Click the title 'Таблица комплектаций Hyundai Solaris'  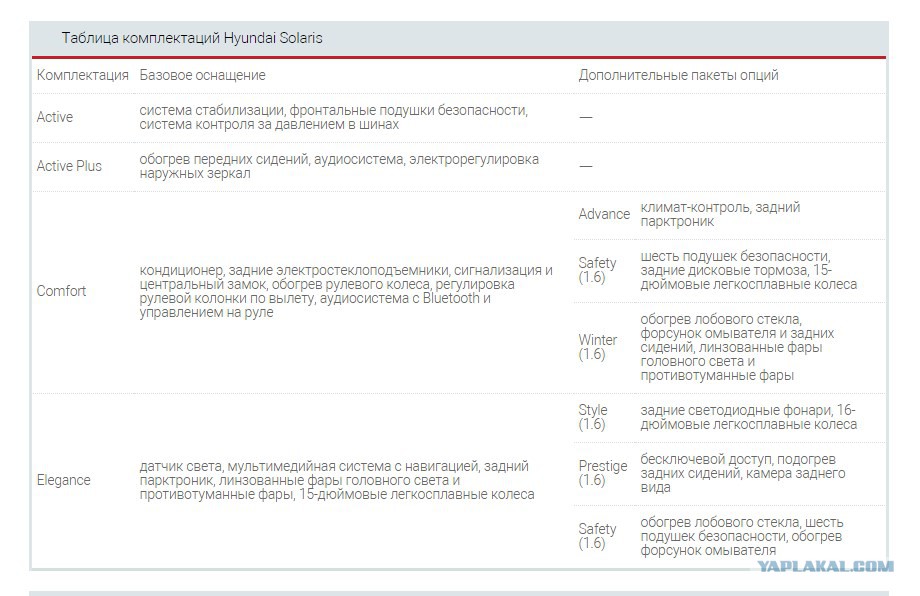pyautogui.click(x=192, y=38)
